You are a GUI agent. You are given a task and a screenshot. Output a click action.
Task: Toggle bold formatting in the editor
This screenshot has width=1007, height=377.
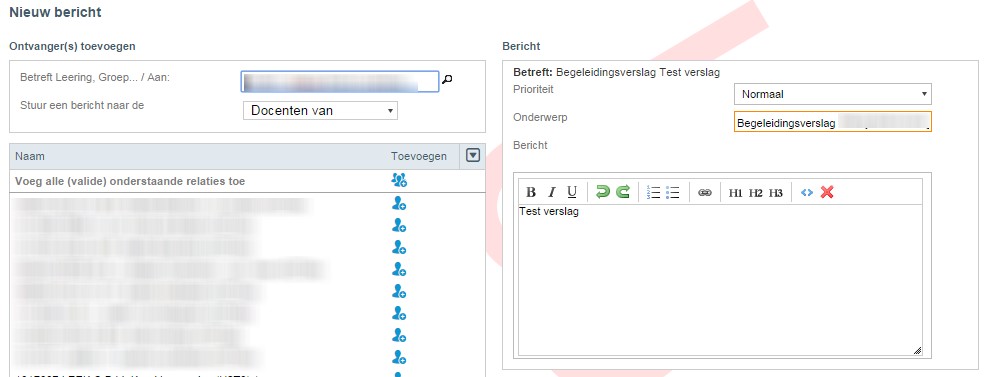tap(530, 192)
